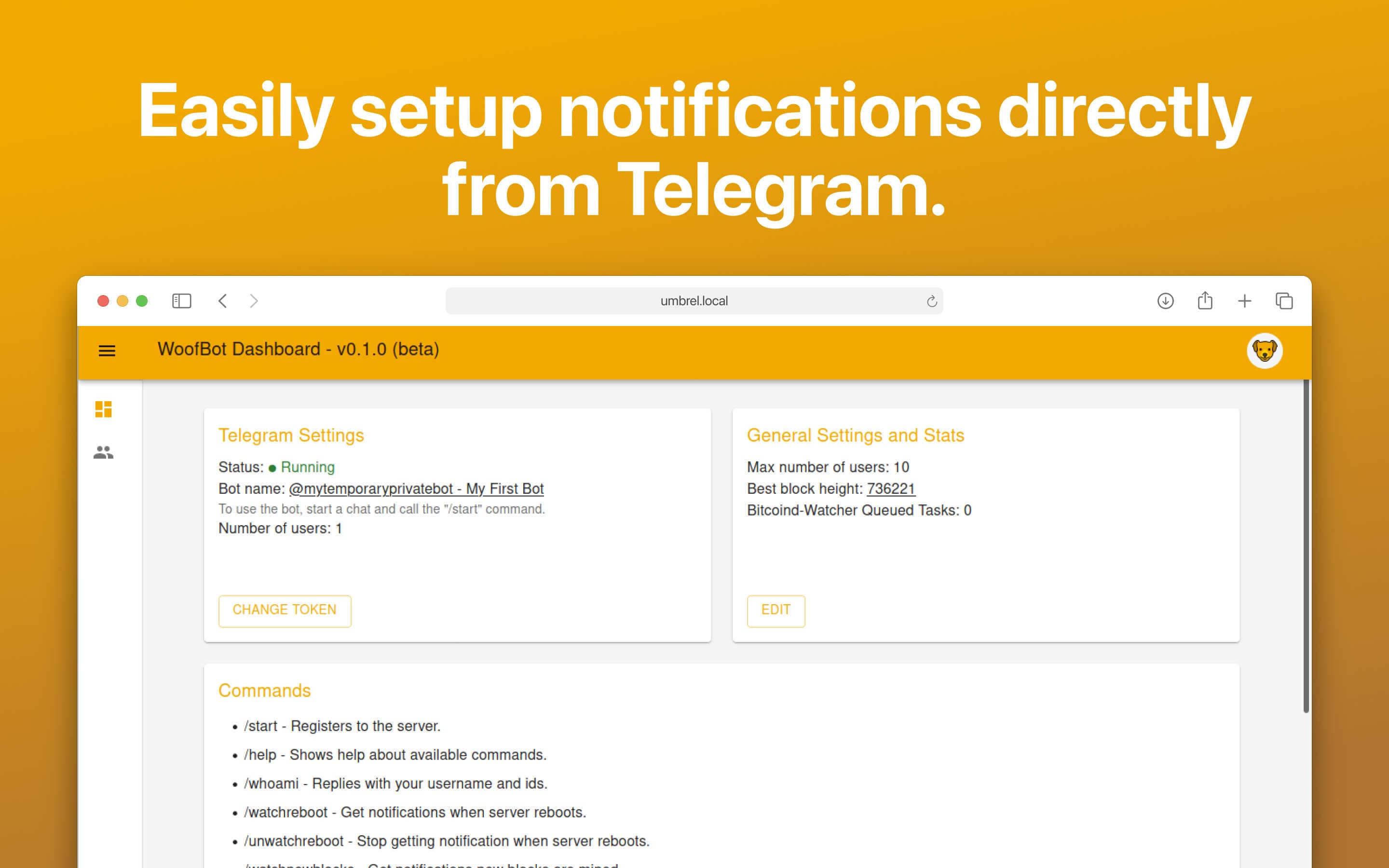Select the dashboard grid icon sidebar

tap(103, 408)
